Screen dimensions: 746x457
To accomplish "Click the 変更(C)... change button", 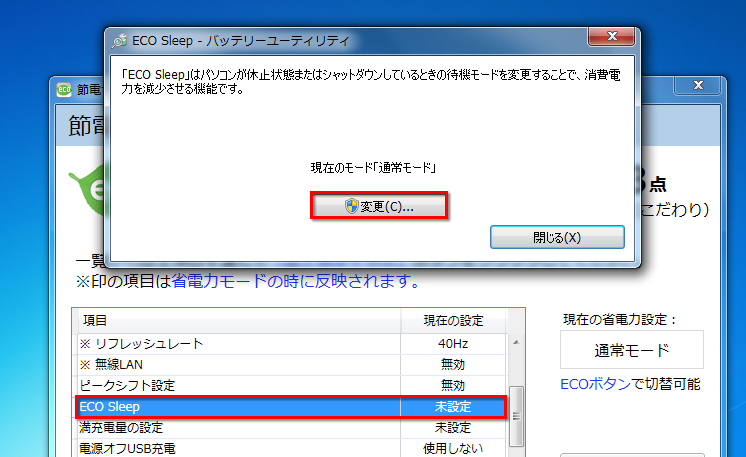I will coord(379,206).
